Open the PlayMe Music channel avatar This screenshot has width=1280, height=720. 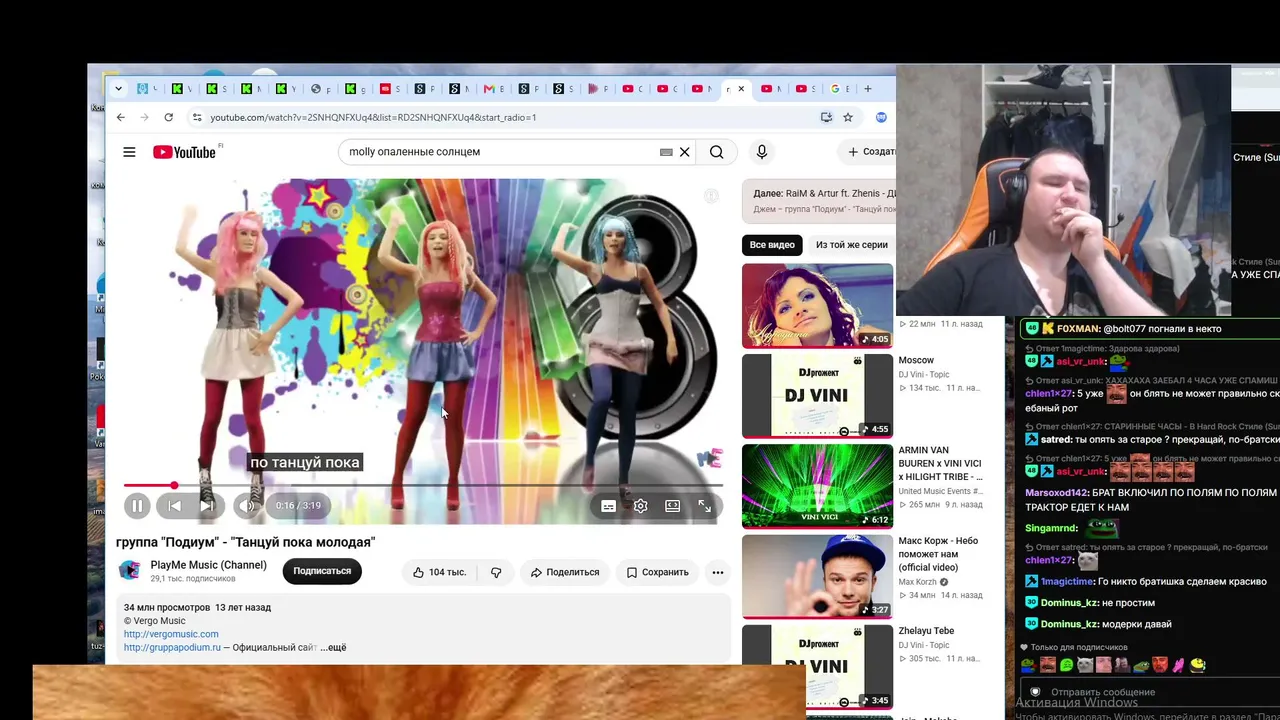point(129,571)
